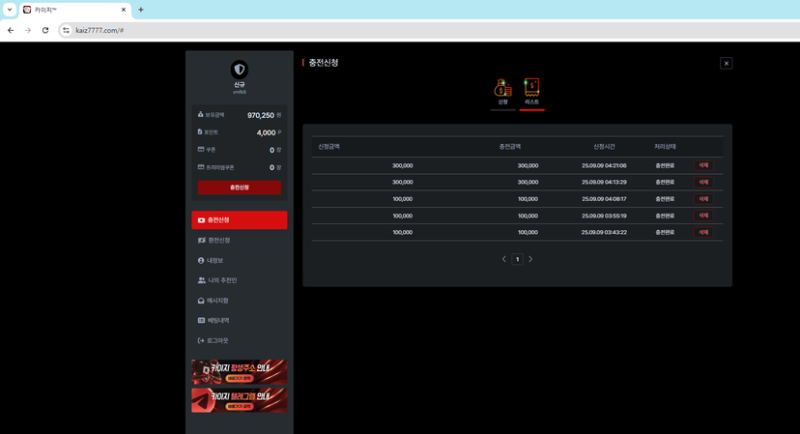This screenshot has height=434, width=800.
Task: Click the browser back arrow
Action: pyautogui.click(x=10, y=30)
